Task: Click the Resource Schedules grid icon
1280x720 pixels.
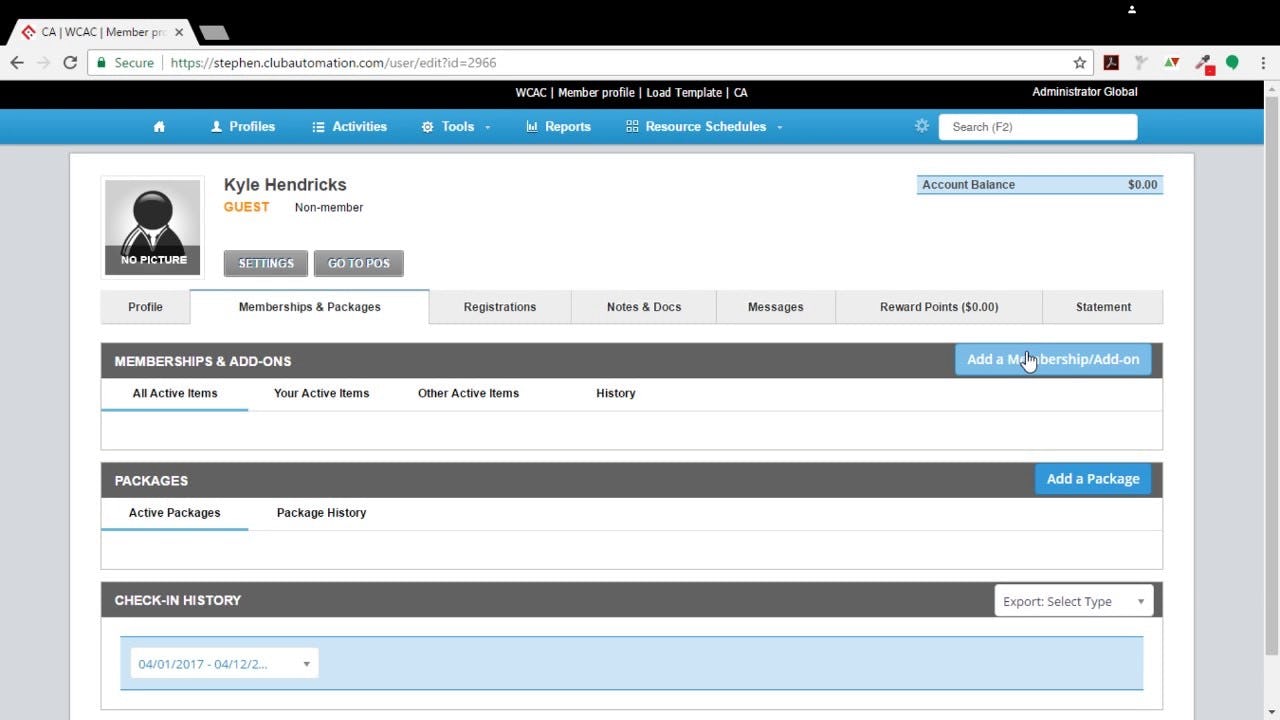Action: (x=631, y=126)
